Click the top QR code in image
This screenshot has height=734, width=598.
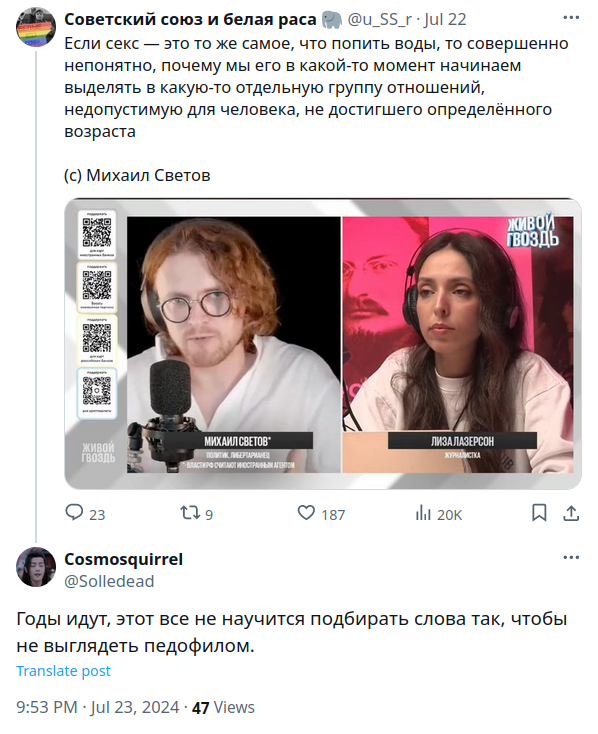click(x=97, y=233)
